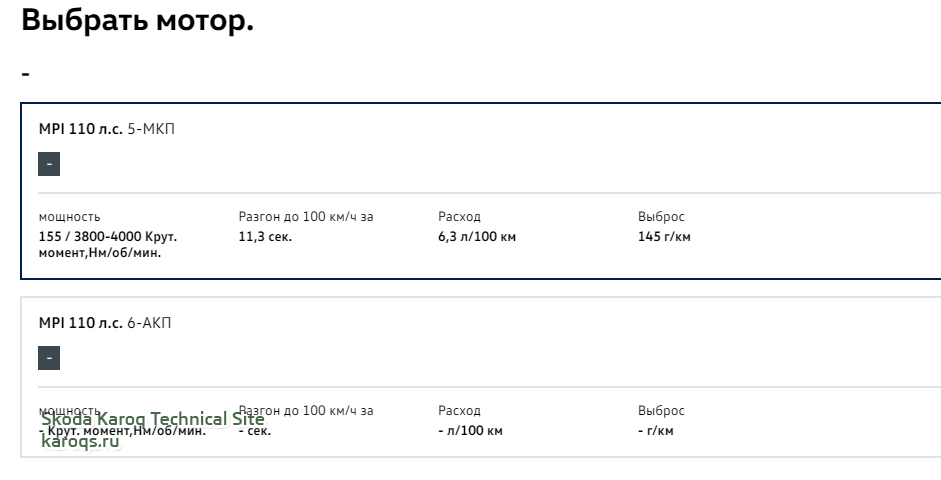This screenshot has height=480, width=941.
Task: Open the karoqs.ru watermark link
Action: (x=80, y=441)
